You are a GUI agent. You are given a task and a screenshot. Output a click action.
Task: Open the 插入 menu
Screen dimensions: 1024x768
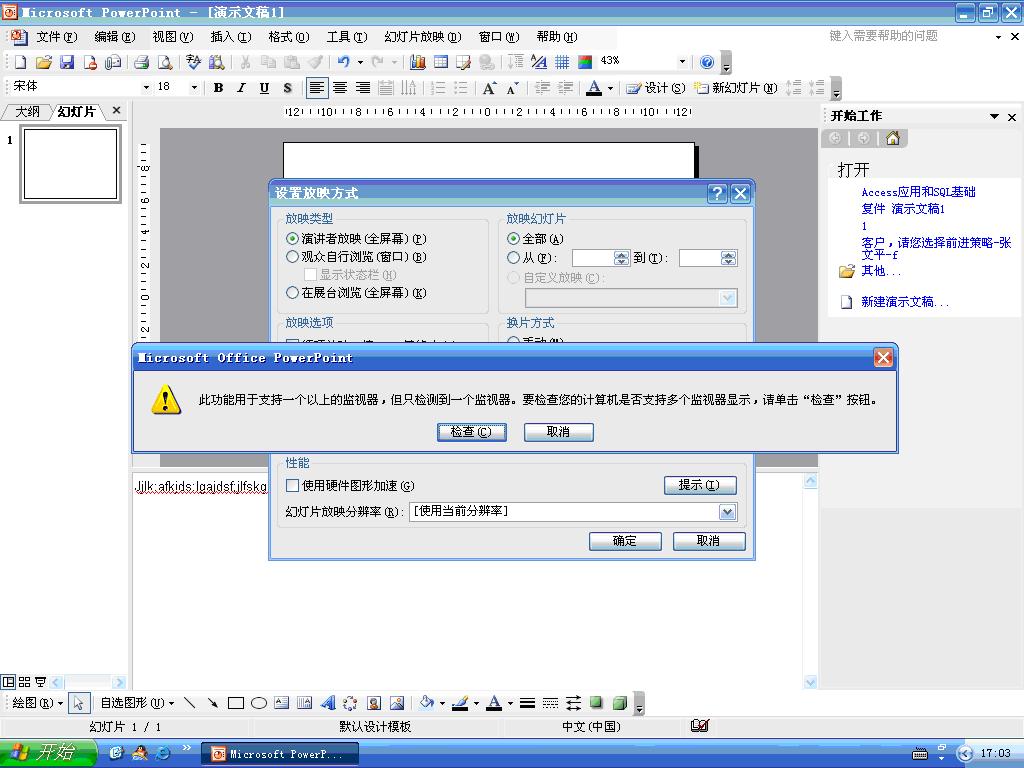click(x=231, y=37)
